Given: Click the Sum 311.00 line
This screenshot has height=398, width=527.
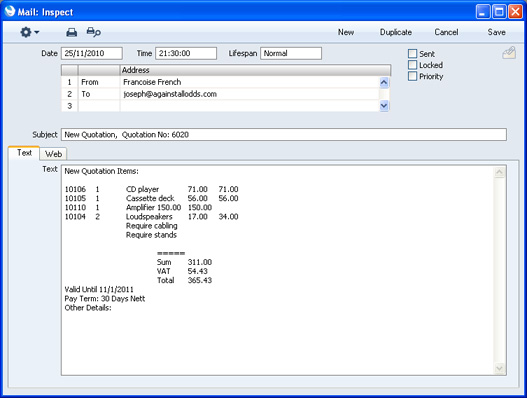Looking at the screenshot, I should (x=184, y=262).
